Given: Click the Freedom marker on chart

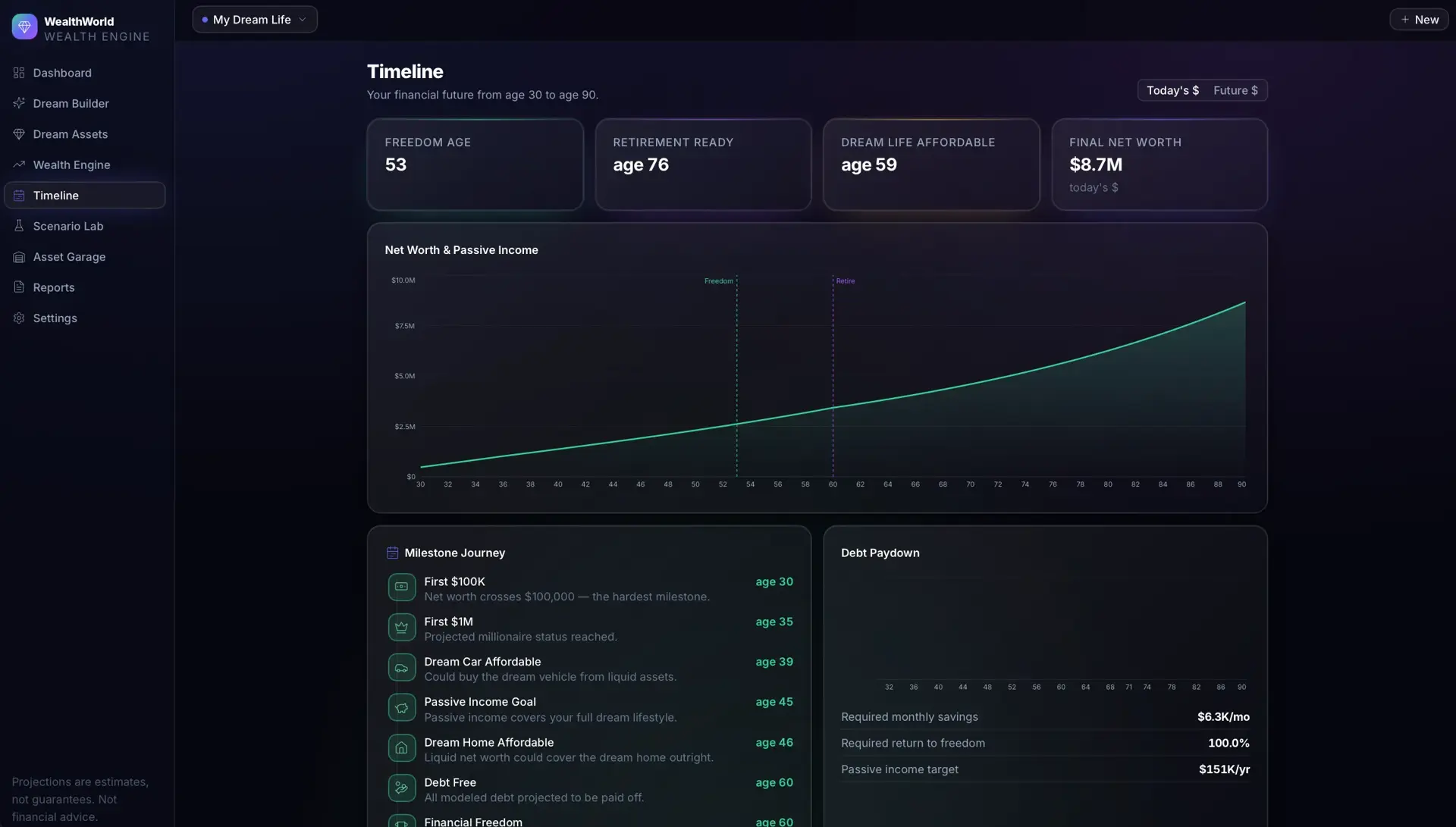Looking at the screenshot, I should pyautogui.click(x=719, y=281).
